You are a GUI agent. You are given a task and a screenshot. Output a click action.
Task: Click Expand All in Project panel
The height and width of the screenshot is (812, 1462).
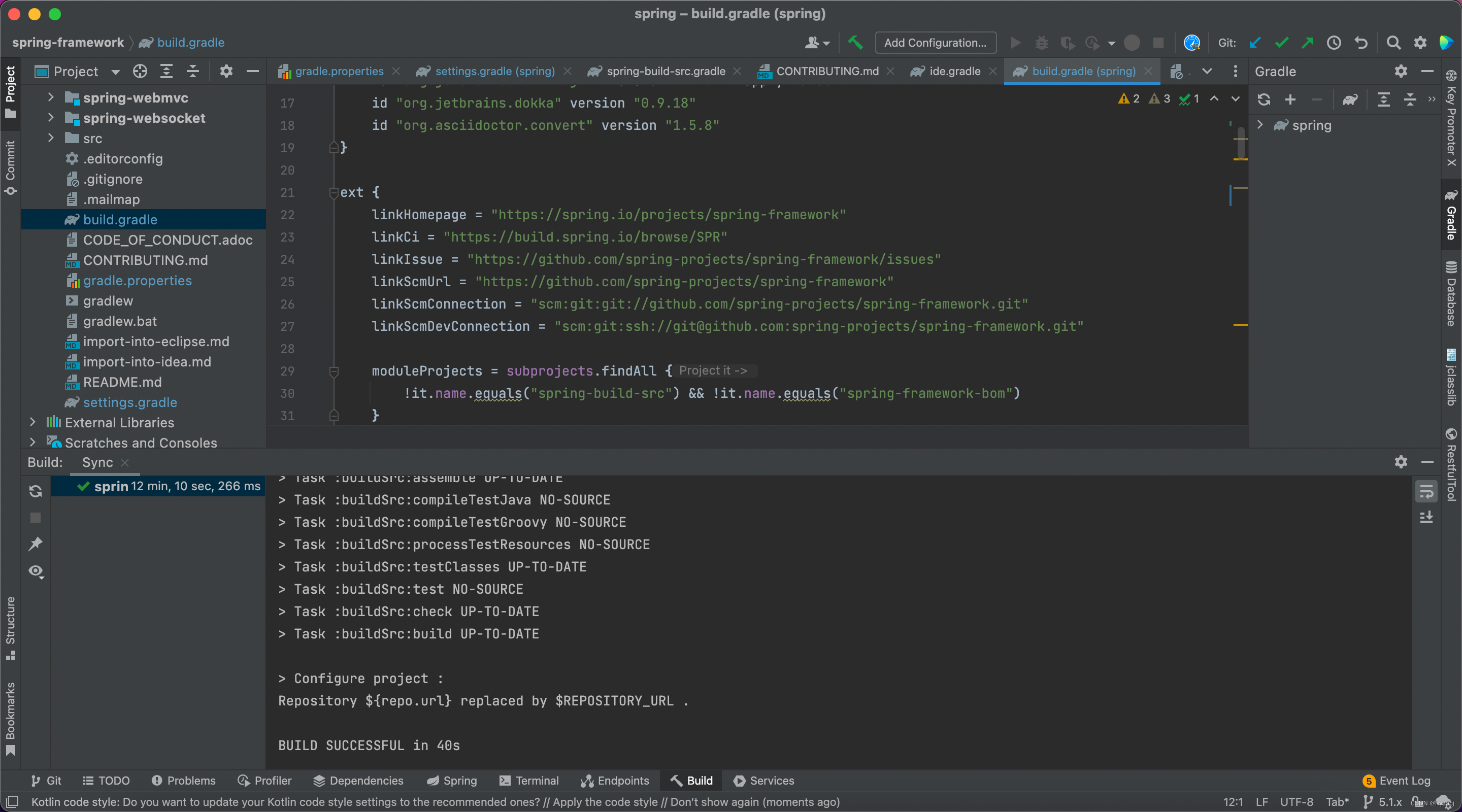pyautogui.click(x=167, y=71)
